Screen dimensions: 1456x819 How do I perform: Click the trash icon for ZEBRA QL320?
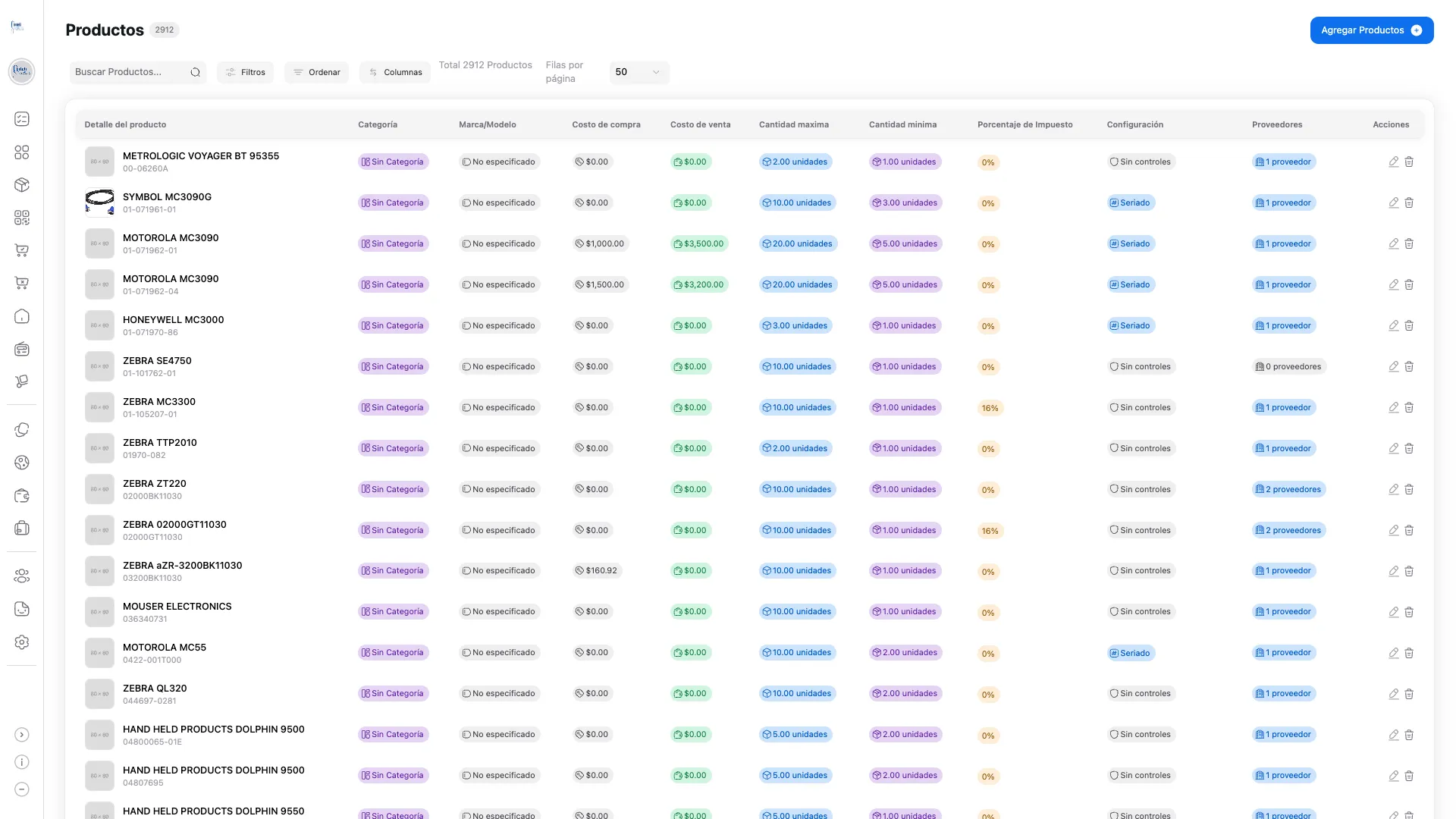point(1409,694)
